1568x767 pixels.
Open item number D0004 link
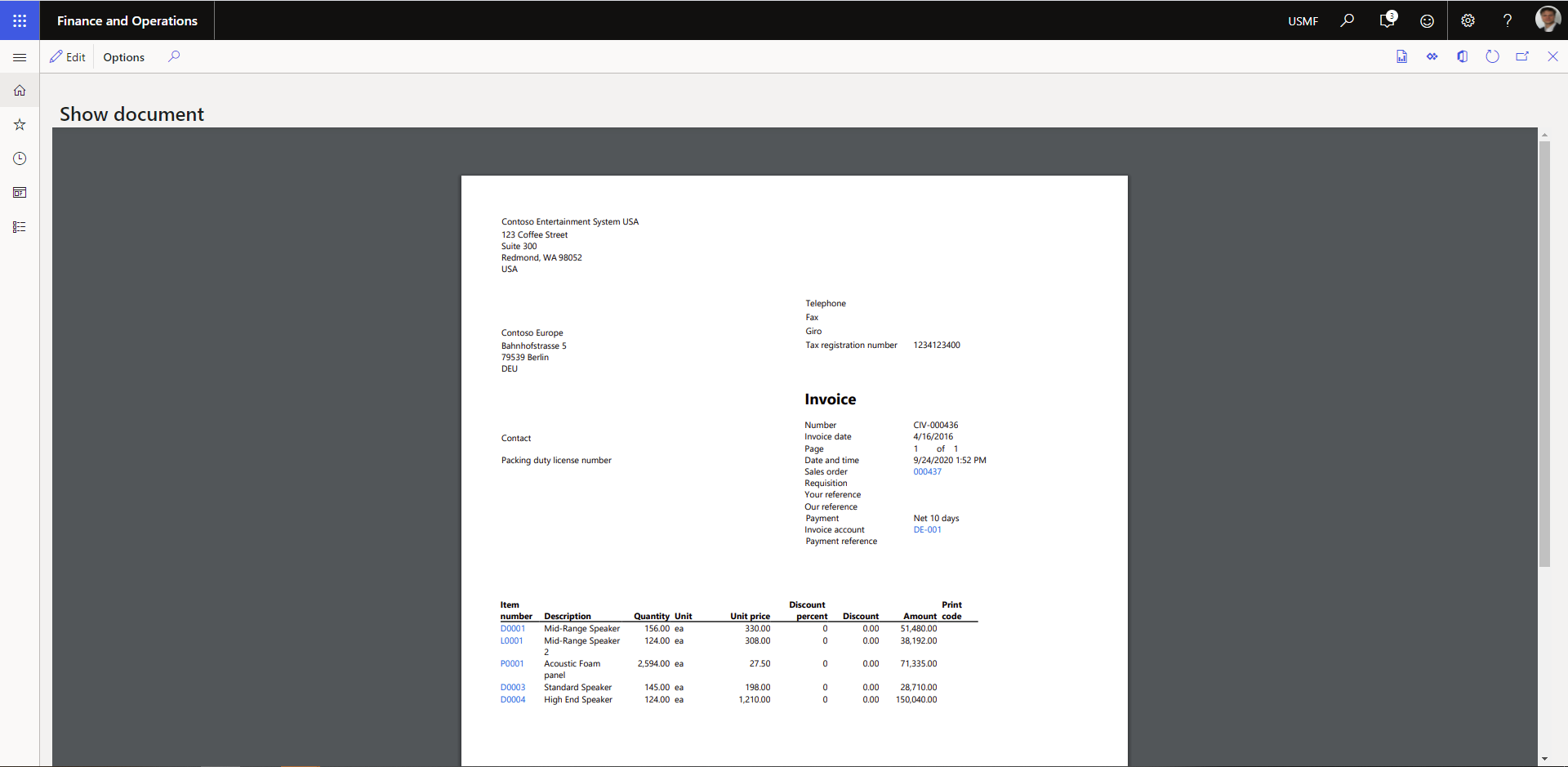pos(513,700)
